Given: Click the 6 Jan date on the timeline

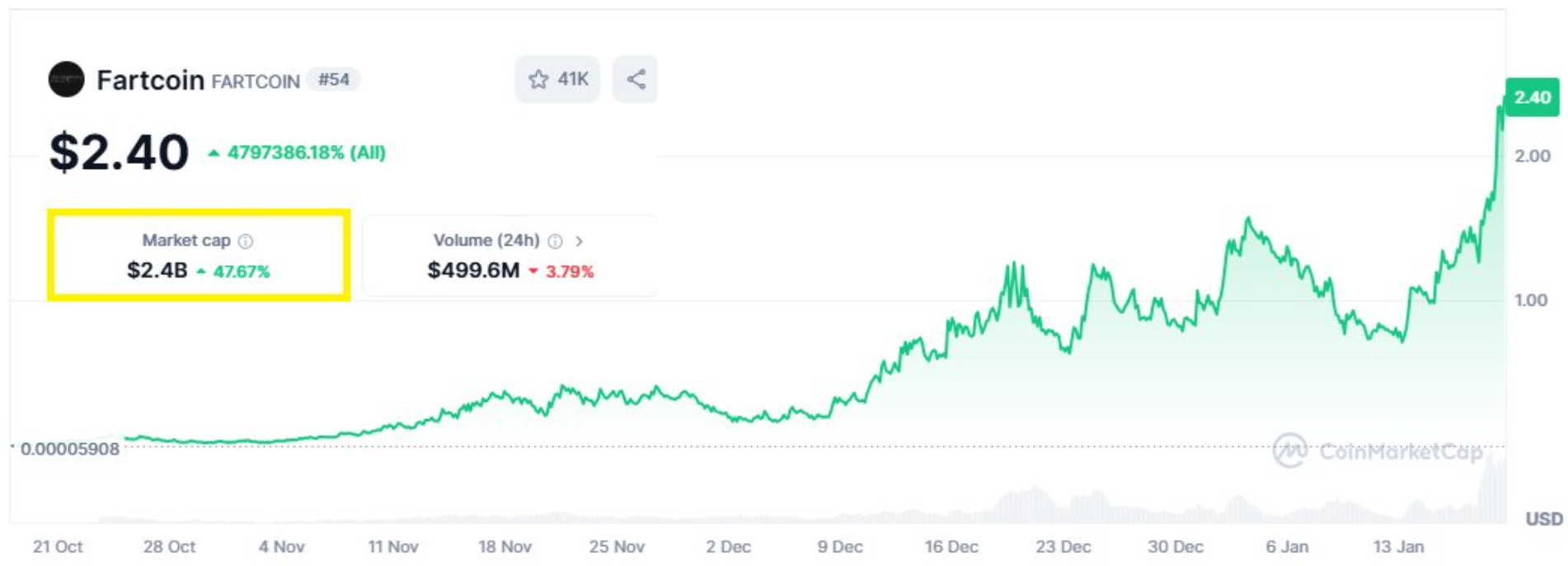Looking at the screenshot, I should 1287,546.
